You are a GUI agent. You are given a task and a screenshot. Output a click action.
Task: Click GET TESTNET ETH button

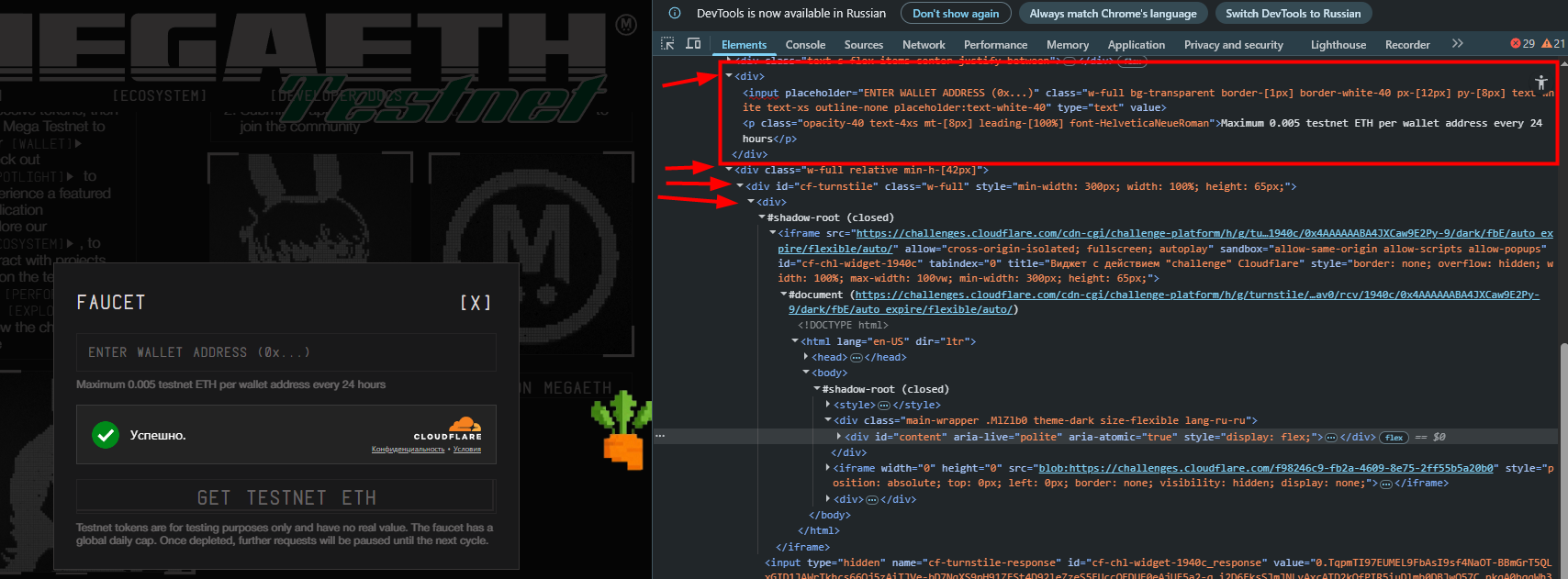pyautogui.click(x=286, y=497)
